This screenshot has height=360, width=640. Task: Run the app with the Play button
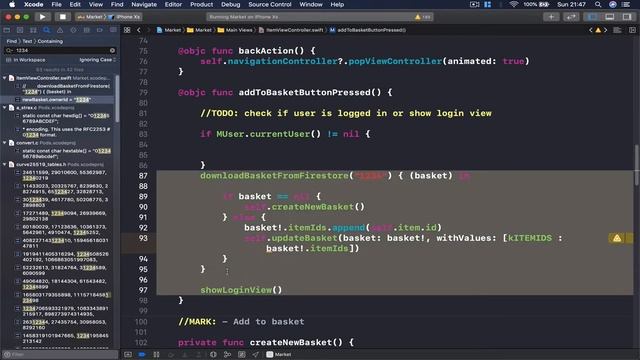[x=42, y=17]
